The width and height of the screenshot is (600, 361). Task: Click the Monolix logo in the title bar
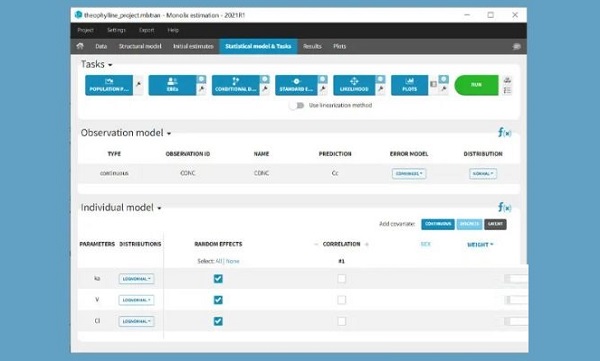click(x=78, y=15)
